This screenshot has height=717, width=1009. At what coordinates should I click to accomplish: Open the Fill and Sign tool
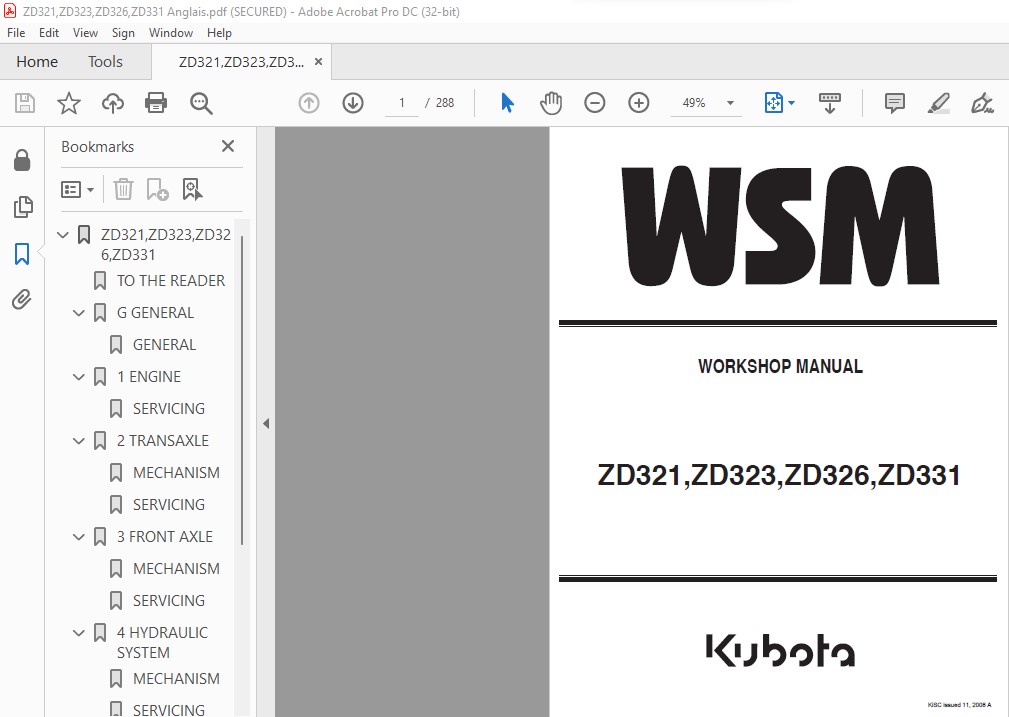[982, 103]
